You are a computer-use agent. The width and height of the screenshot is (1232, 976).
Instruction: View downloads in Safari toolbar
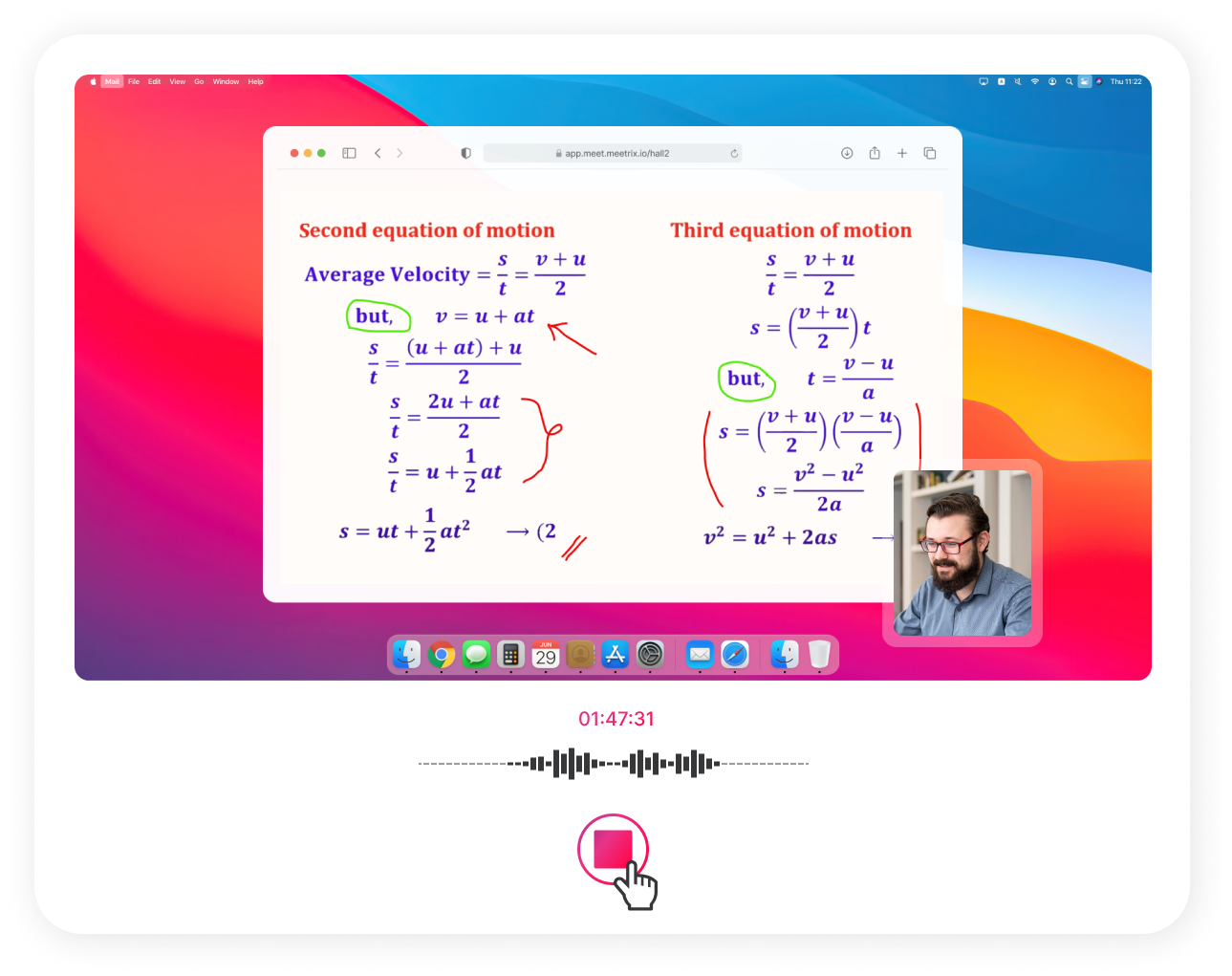coord(847,153)
